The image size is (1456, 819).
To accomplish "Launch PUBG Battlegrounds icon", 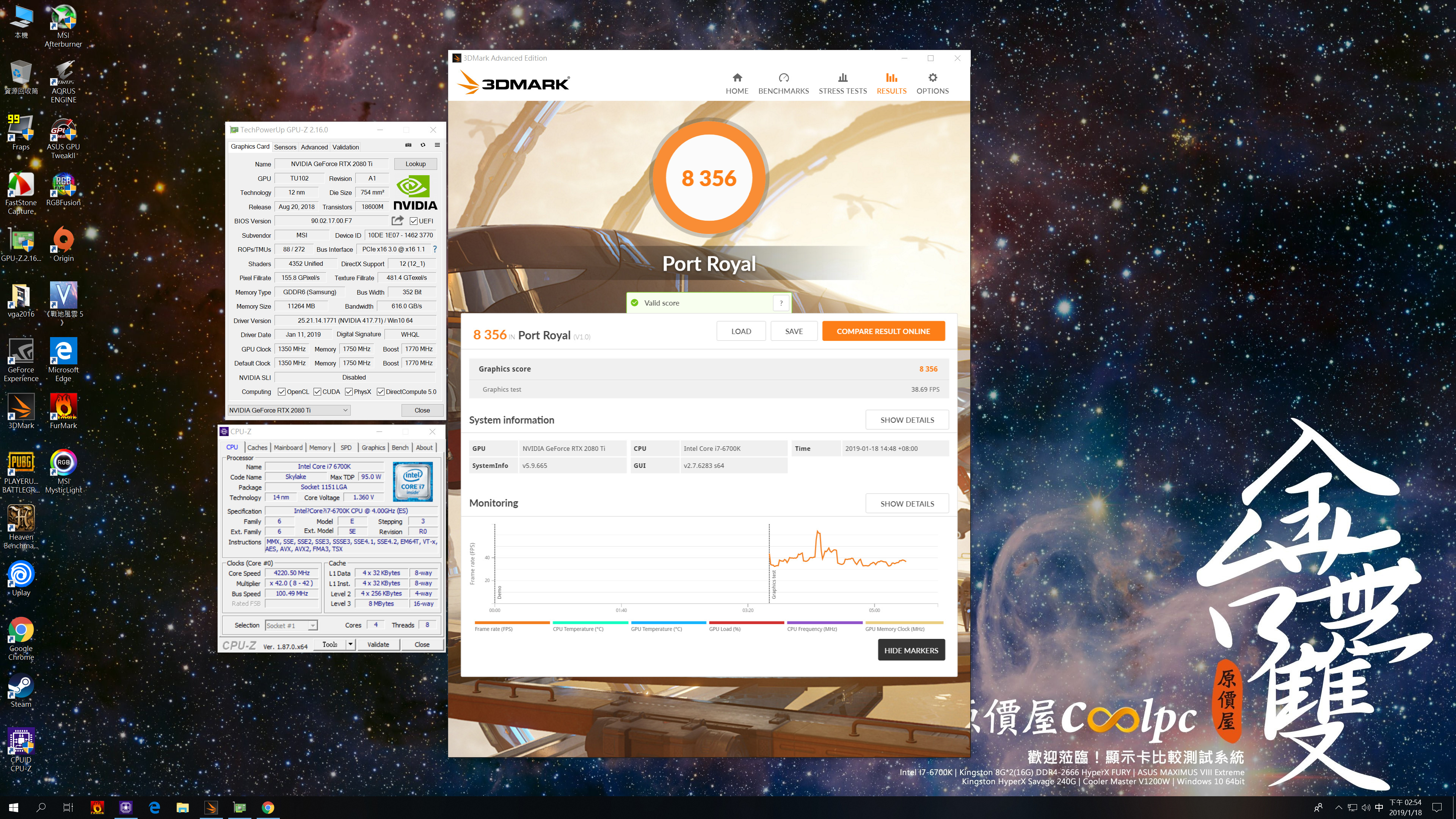I will coord(21,472).
